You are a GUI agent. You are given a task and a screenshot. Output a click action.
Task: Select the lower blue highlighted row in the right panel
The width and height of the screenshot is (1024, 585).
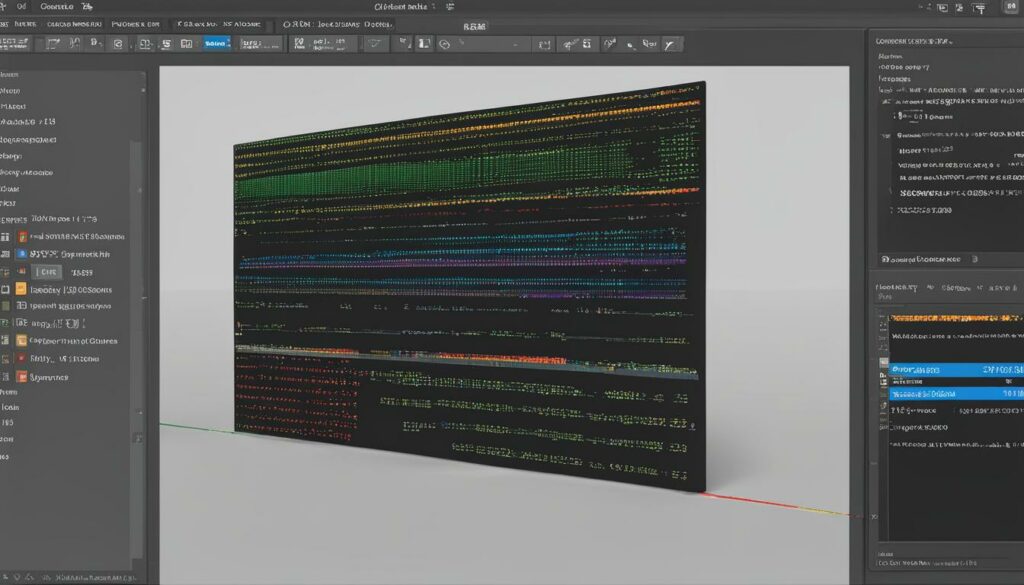[x=956, y=394]
